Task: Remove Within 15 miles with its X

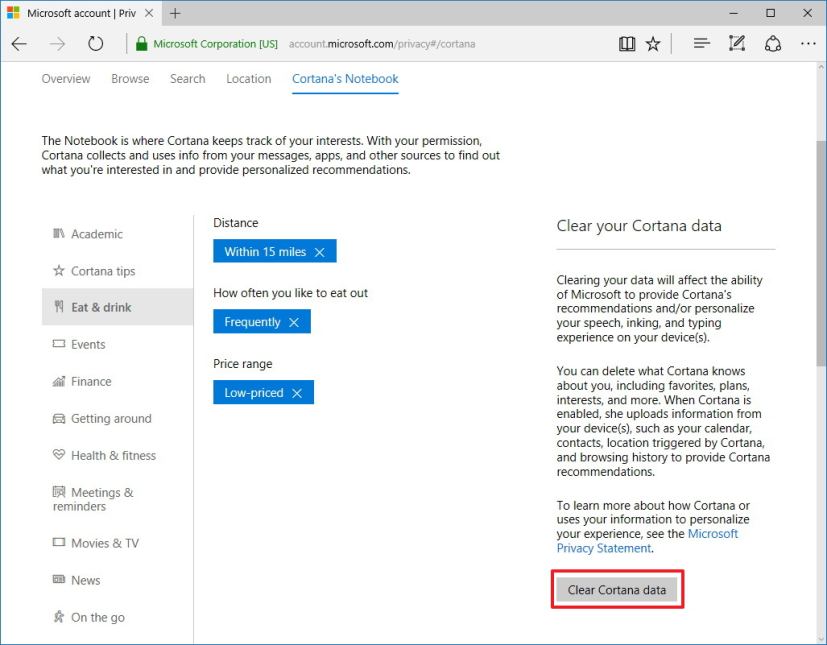Action: (320, 252)
